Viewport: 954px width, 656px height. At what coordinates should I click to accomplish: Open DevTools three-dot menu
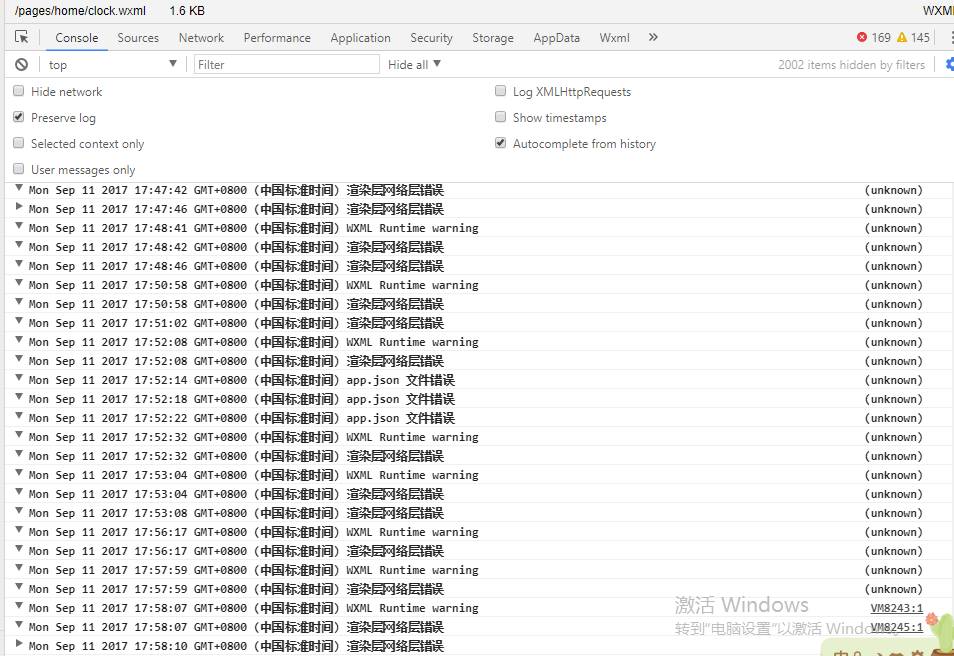[x=950, y=37]
